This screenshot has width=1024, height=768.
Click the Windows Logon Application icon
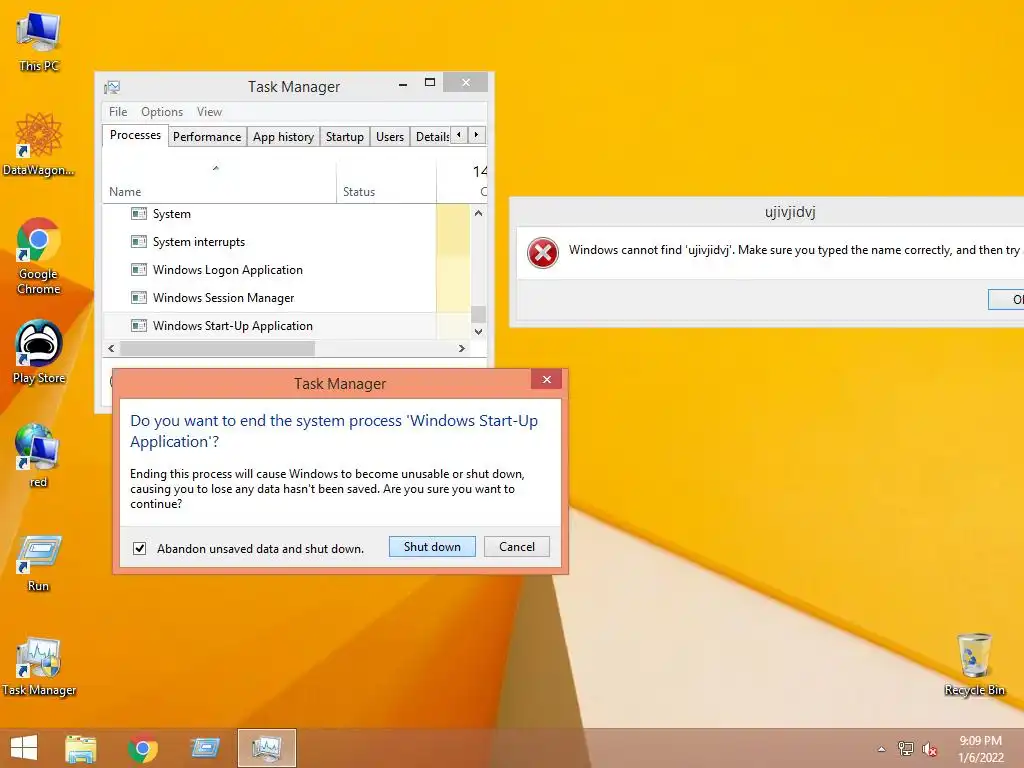tap(138, 270)
